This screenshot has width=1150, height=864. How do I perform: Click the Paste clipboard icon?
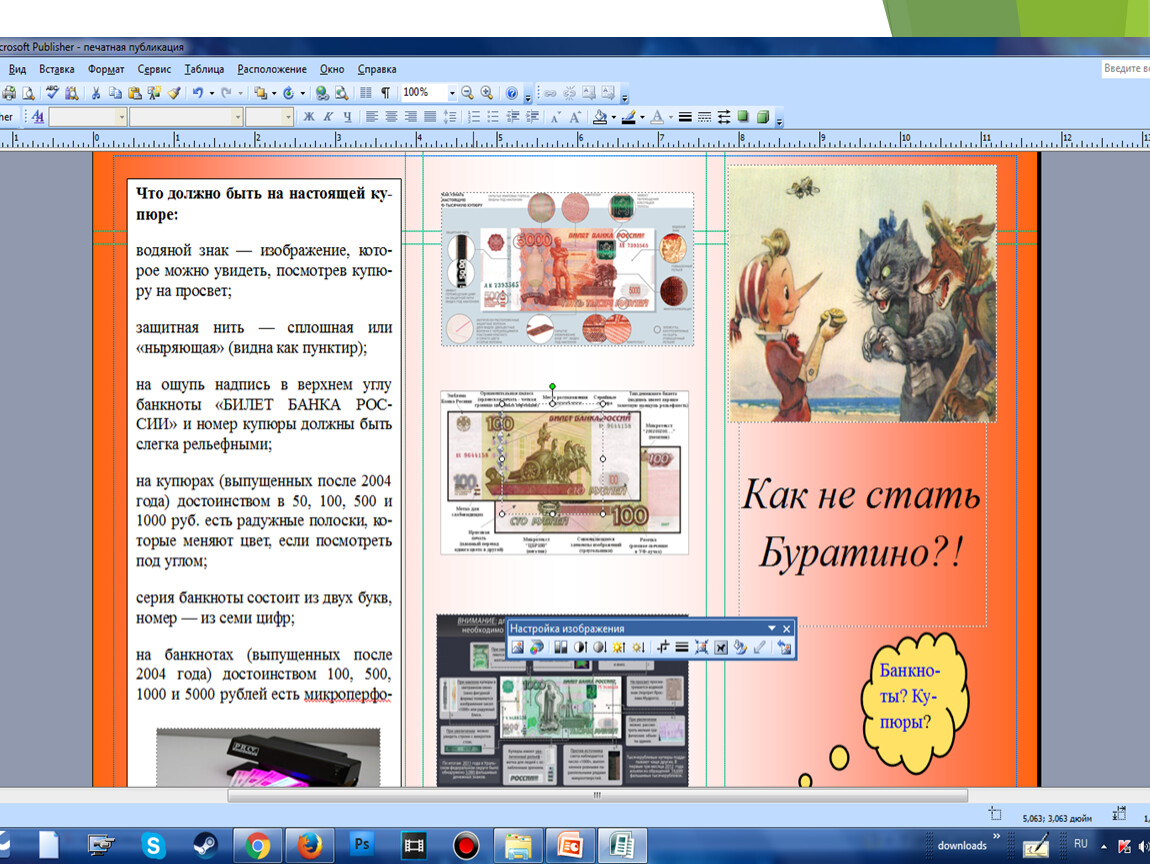(x=134, y=93)
